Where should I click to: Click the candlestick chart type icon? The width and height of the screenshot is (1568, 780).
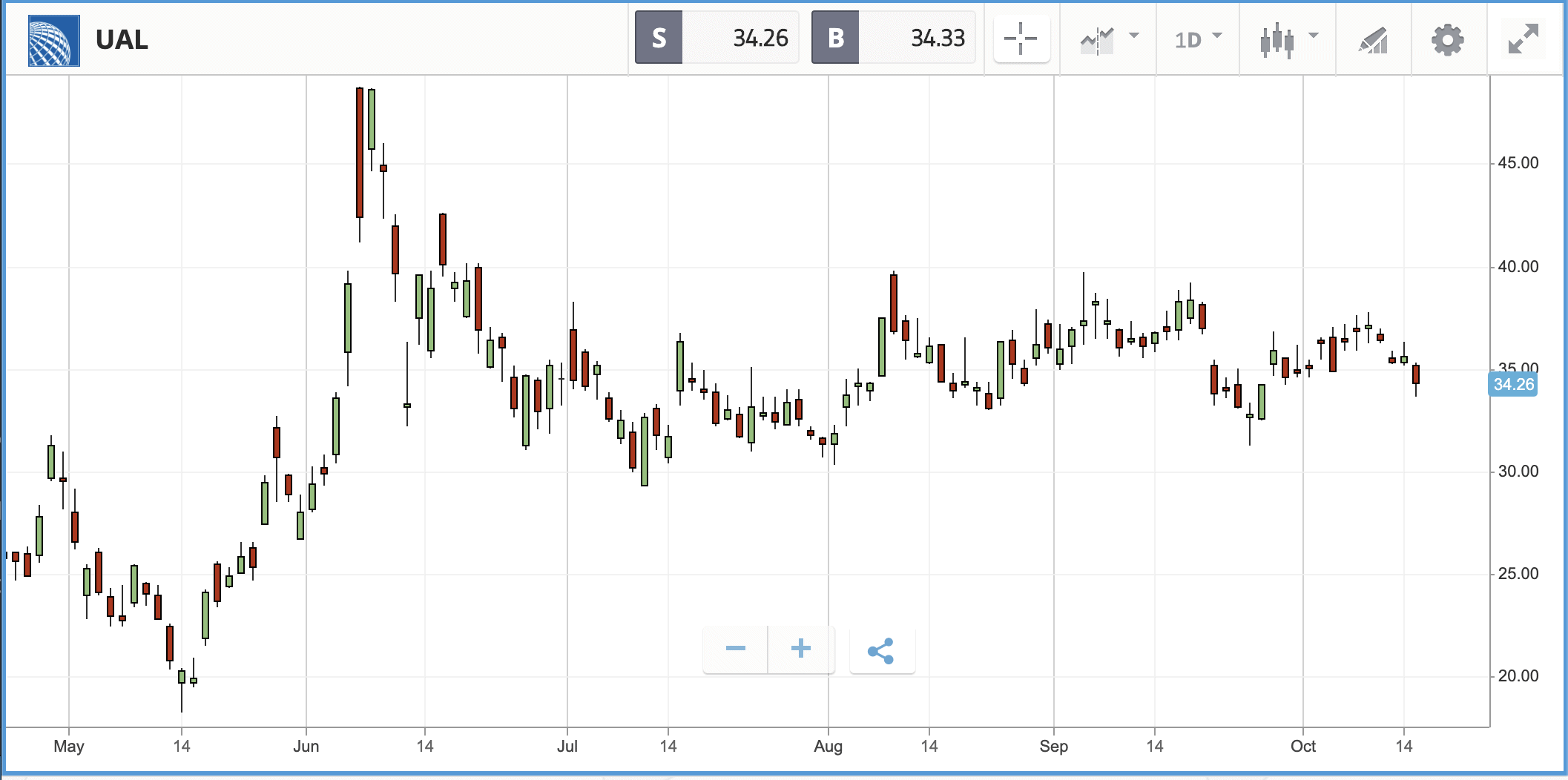(1277, 40)
